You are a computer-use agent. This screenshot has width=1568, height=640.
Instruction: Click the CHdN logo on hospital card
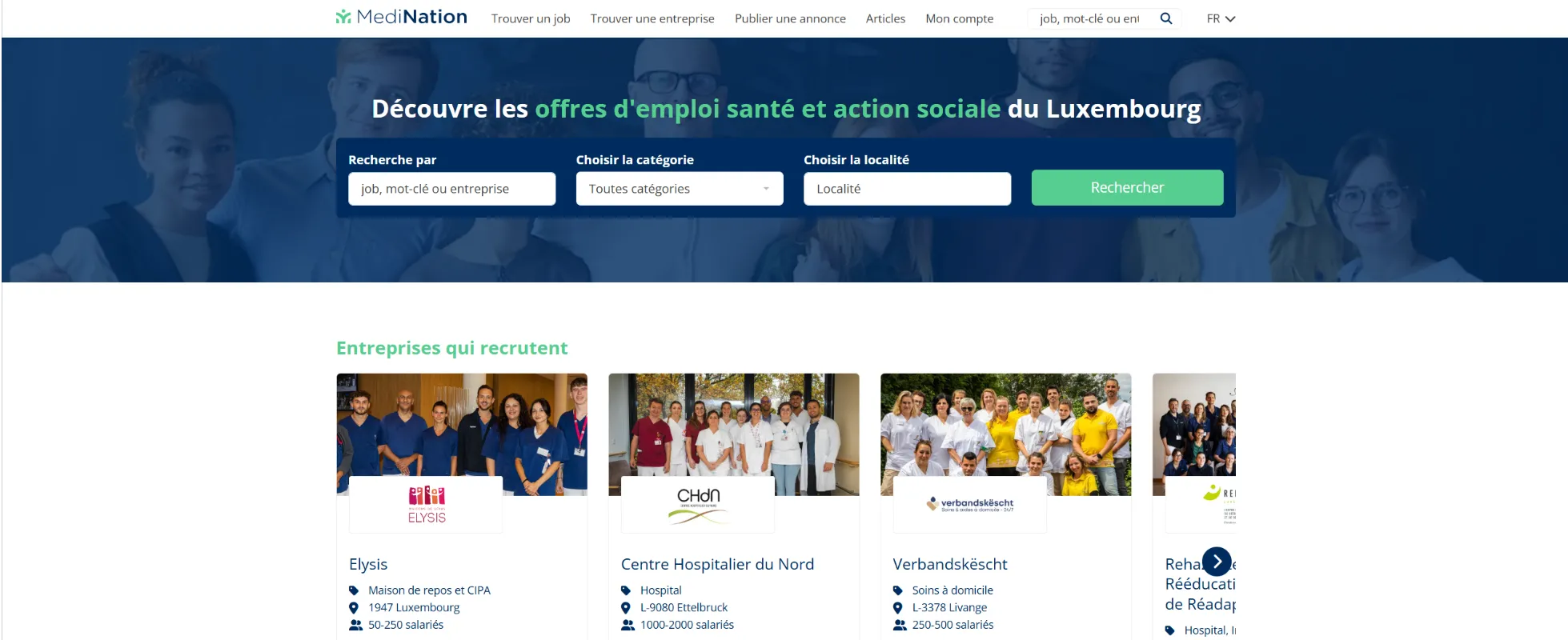[698, 505]
